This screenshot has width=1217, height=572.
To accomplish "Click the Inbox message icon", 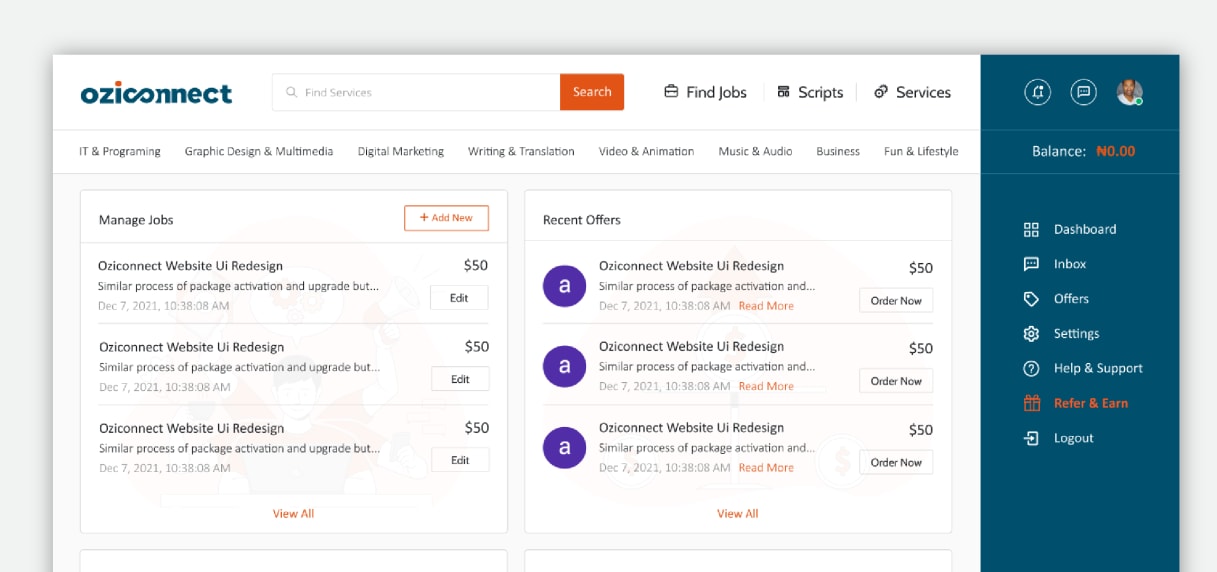I will coord(1031,264).
